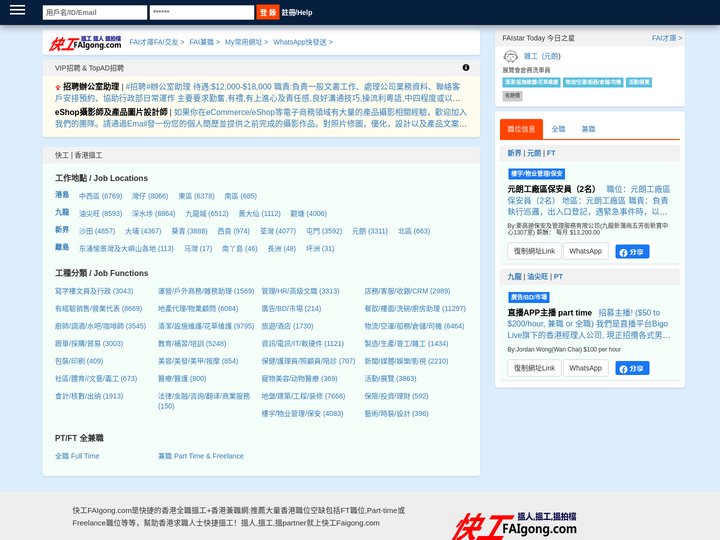Viewport: 720px width, 540px height.
Task: Click WhatsApp button for 直播APP主播 job
Action: pos(585,368)
